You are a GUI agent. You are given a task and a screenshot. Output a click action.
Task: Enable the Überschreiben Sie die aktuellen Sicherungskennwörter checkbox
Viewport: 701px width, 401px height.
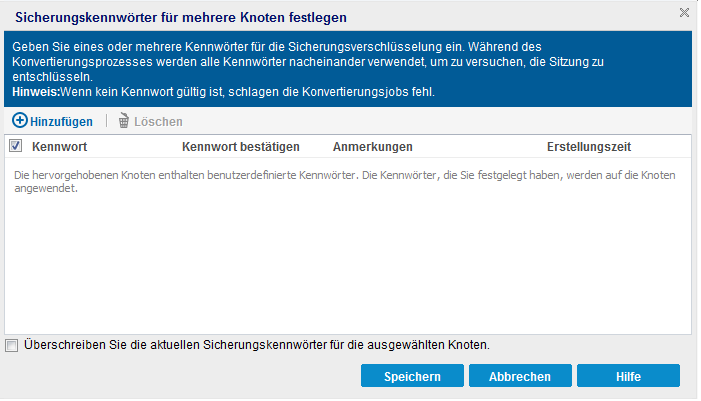pos(11,345)
